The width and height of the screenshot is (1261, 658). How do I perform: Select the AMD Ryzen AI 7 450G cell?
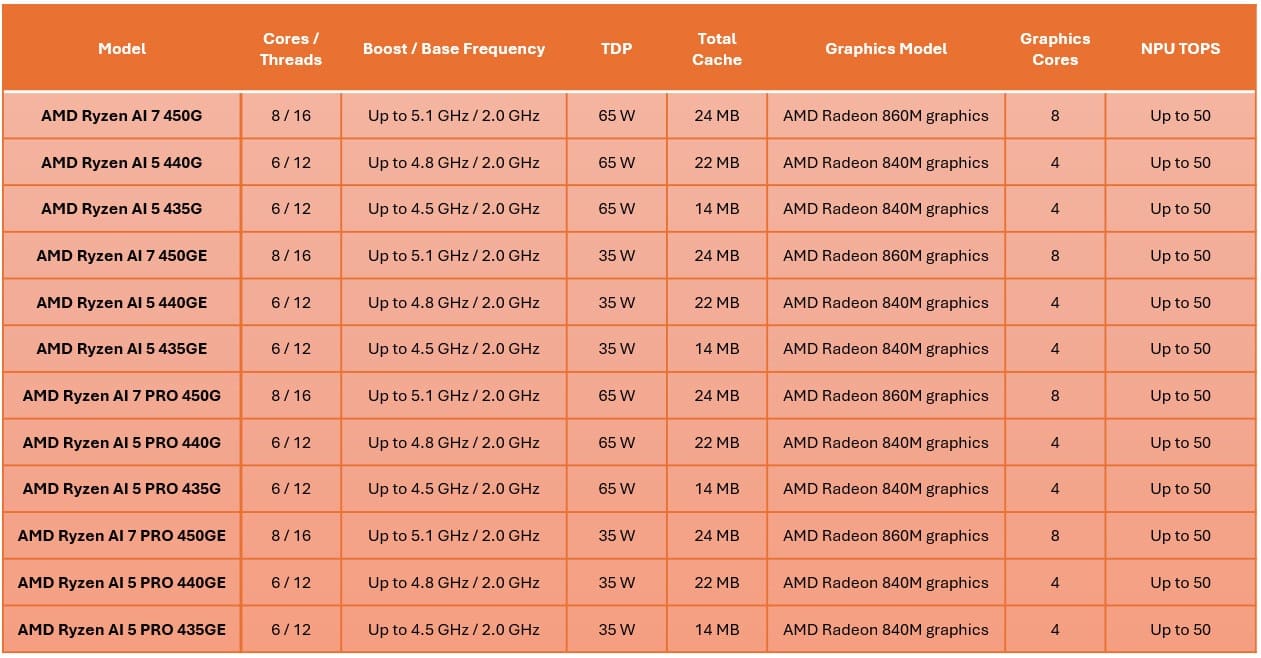coord(122,116)
